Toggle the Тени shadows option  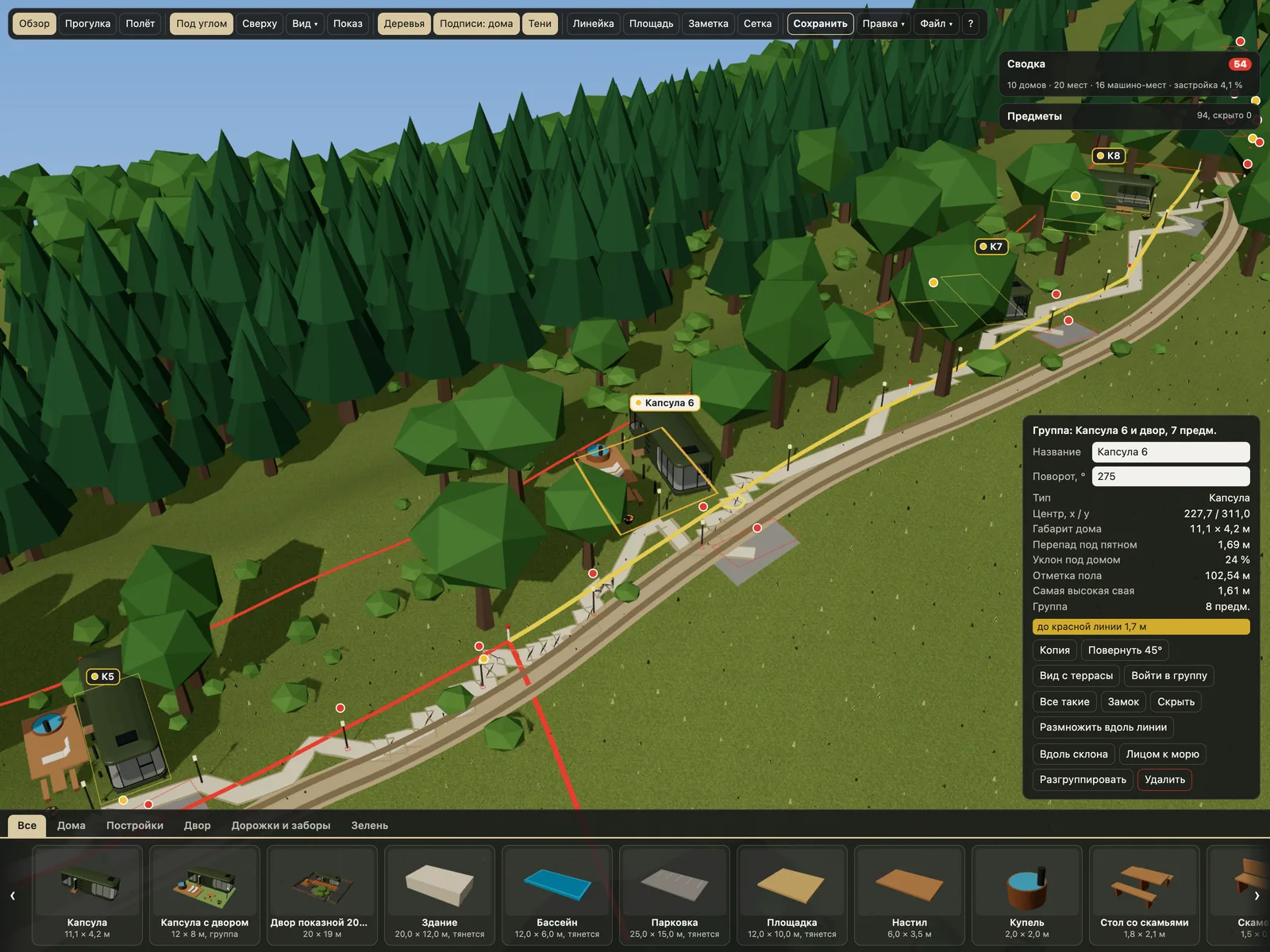tap(540, 24)
